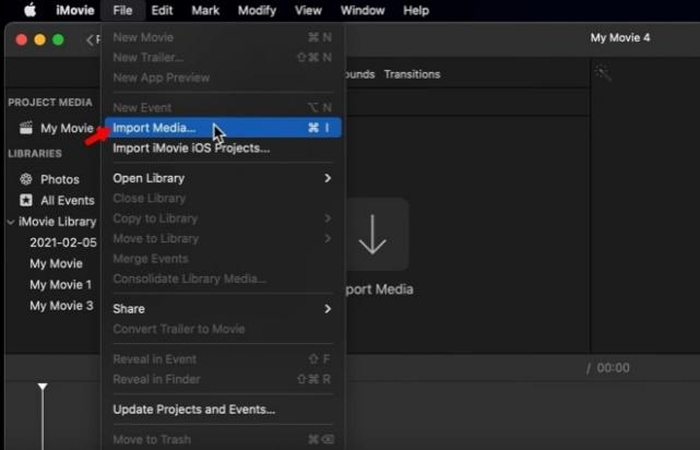Select My Movie under Project Media
This screenshot has width=700, height=450.
tap(67, 129)
